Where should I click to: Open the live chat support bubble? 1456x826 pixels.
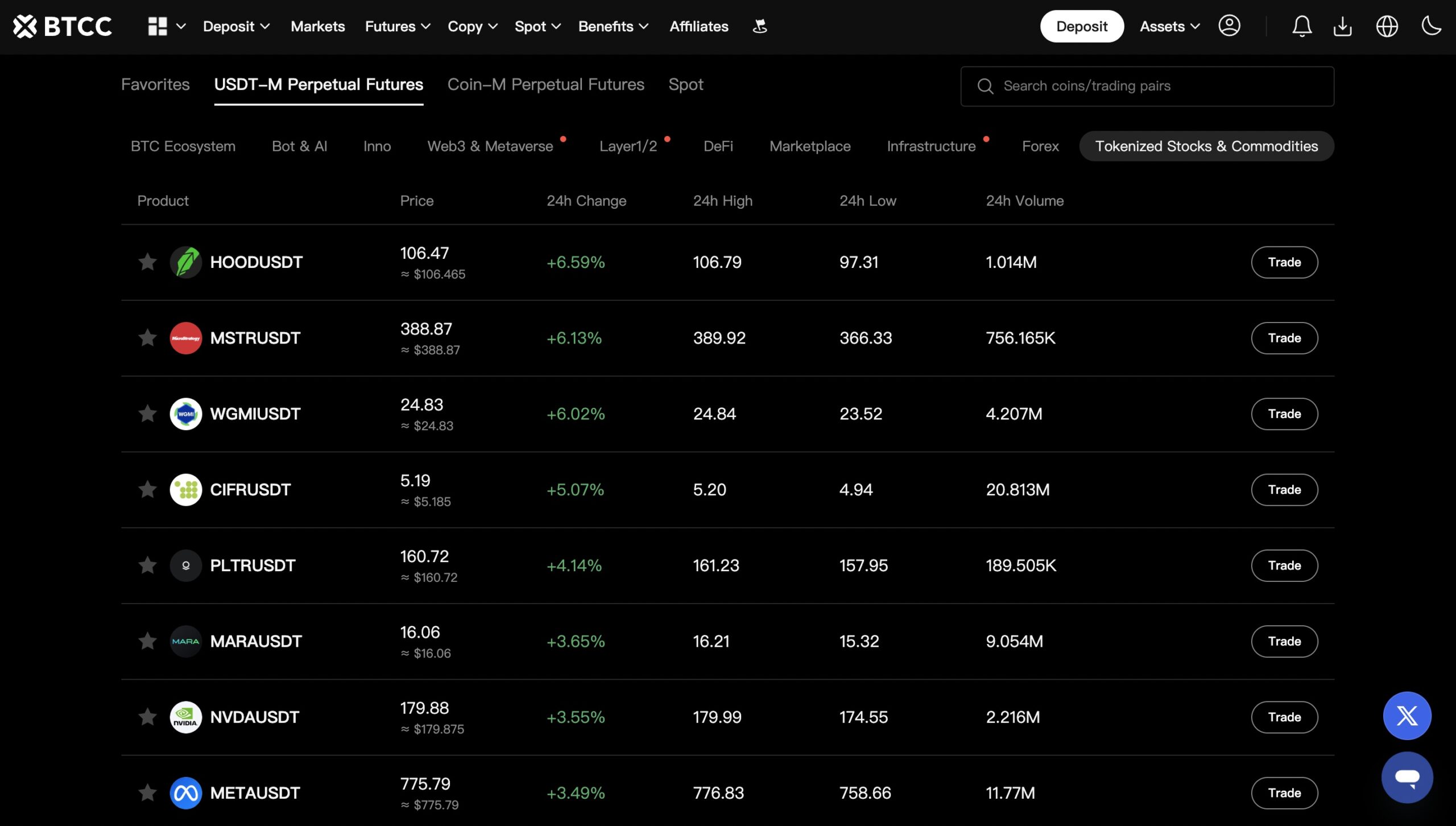[1407, 777]
